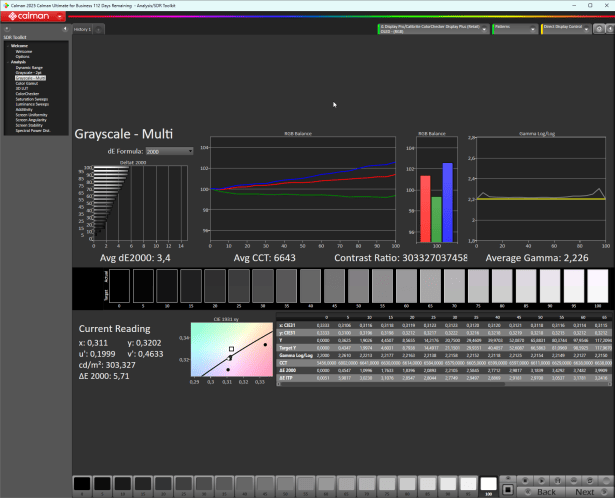
Task: Click the panel arrow icon beside the gear
Action: pyautogui.click(x=610, y=29)
